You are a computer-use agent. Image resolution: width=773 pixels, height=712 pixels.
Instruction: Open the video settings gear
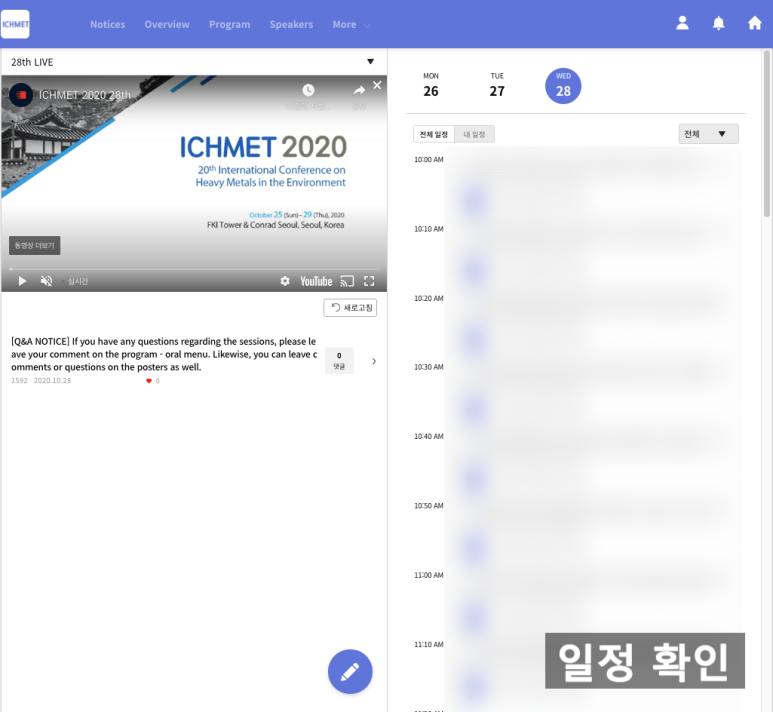(285, 281)
